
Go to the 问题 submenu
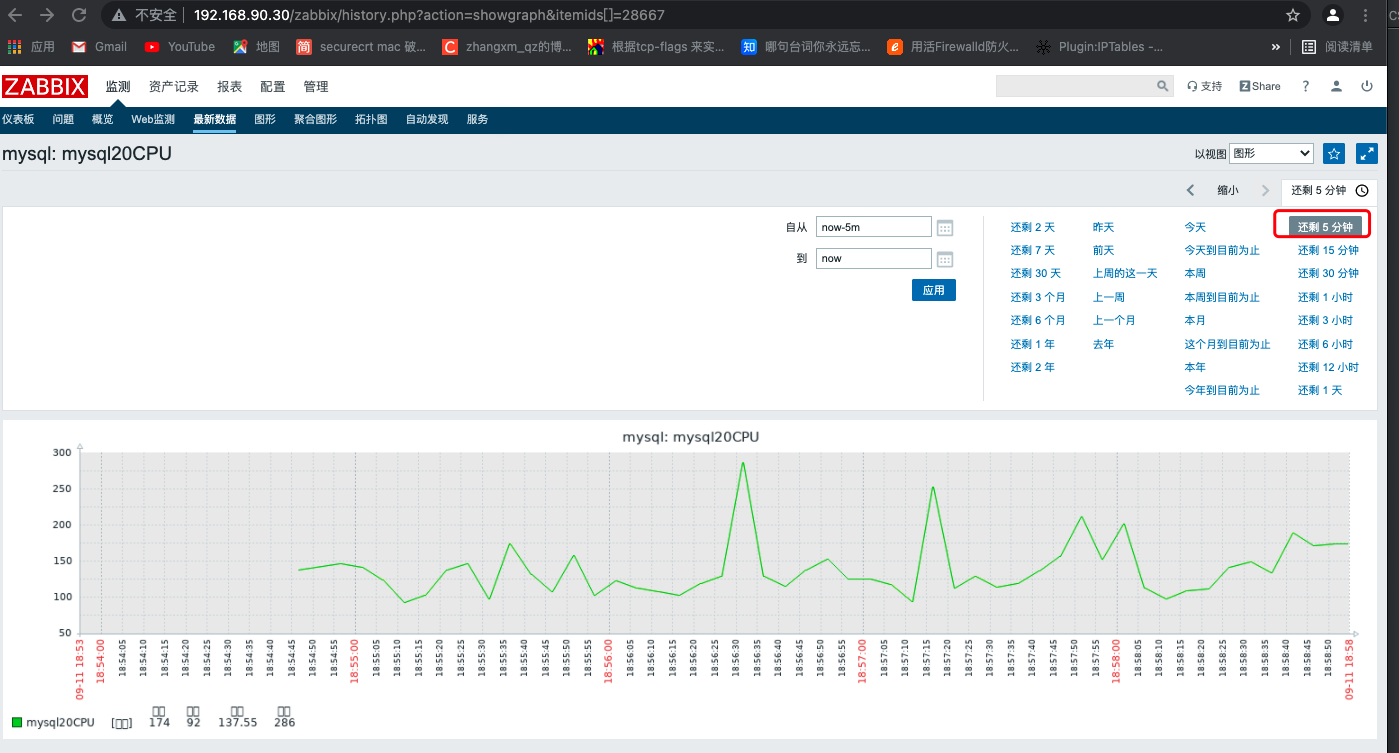63,119
